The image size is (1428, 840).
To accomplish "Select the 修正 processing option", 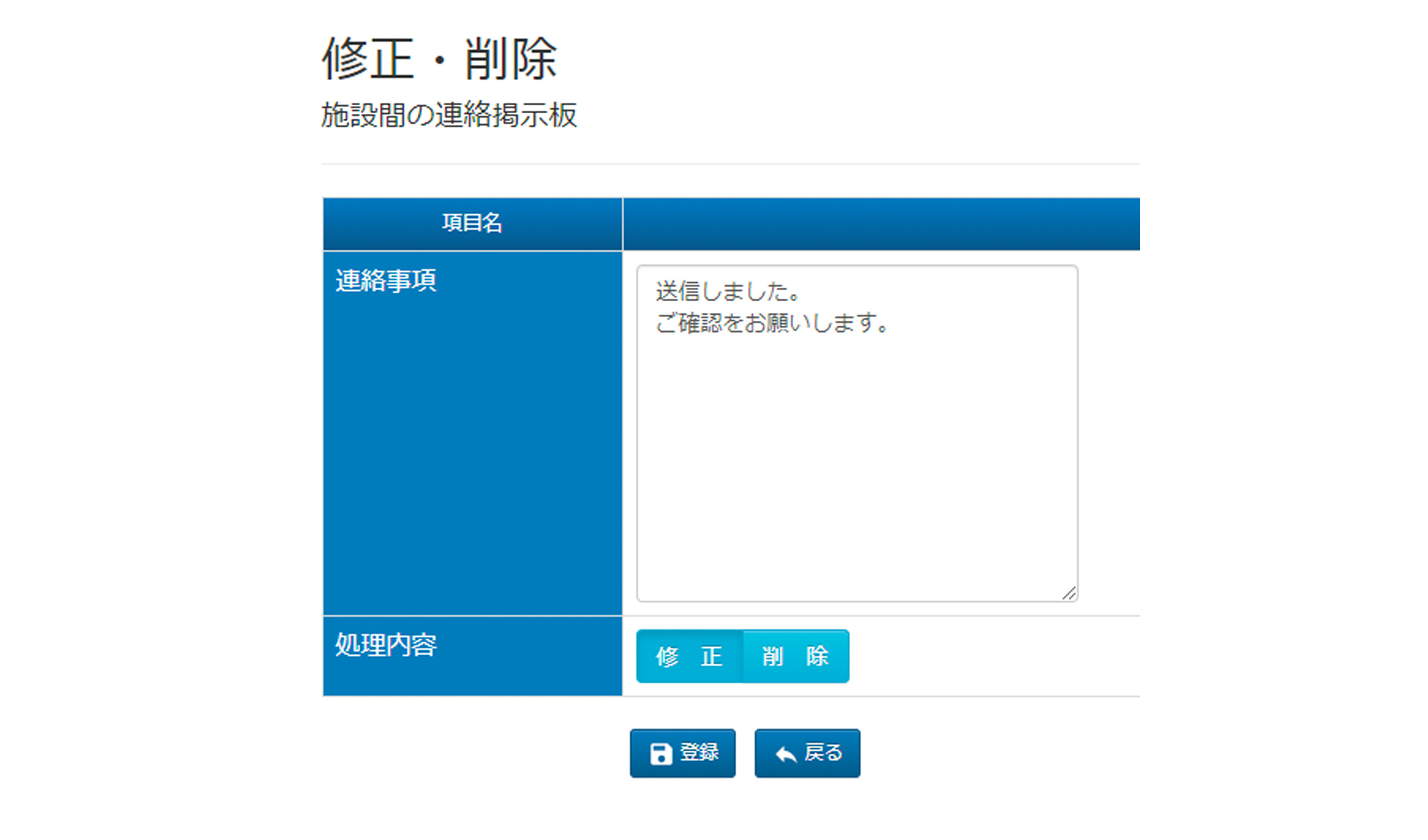I will click(688, 656).
